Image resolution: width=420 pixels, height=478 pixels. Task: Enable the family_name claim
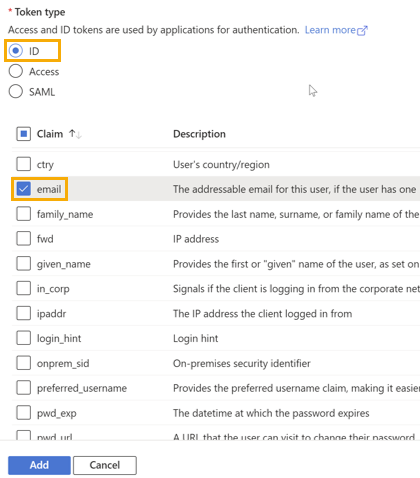click(x=23, y=214)
